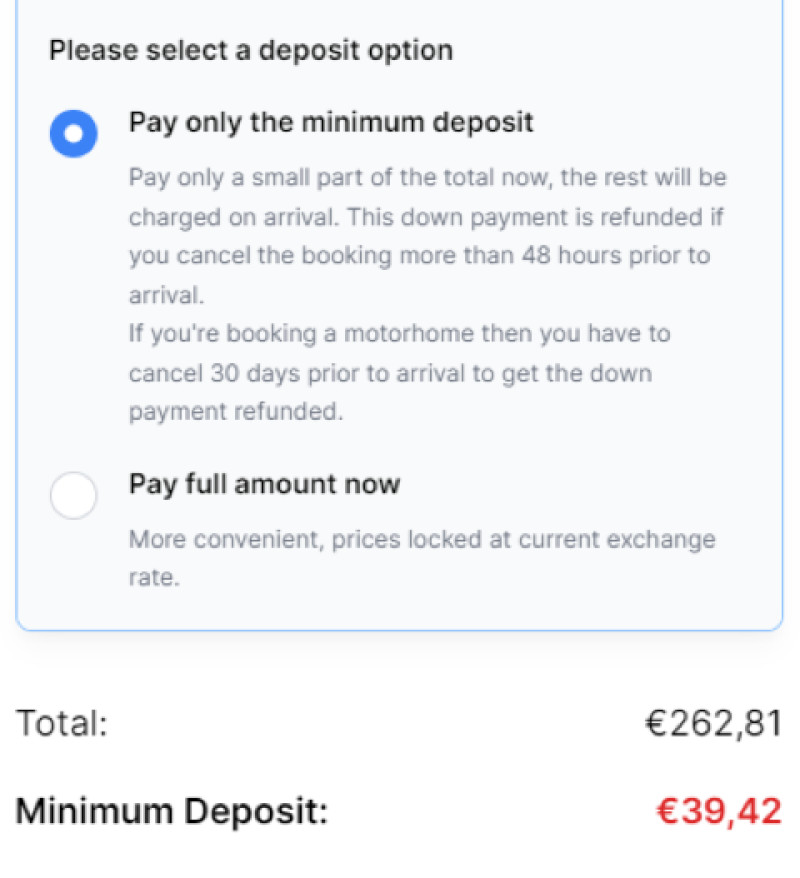Click 'Pay only a small part' description line

click(427, 178)
